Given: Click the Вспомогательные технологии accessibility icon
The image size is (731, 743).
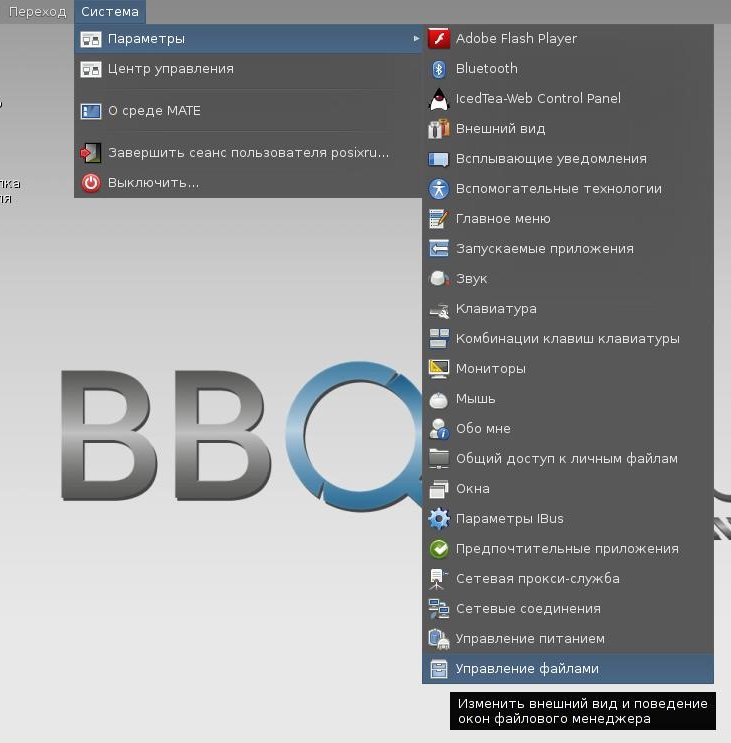Looking at the screenshot, I should (439, 189).
